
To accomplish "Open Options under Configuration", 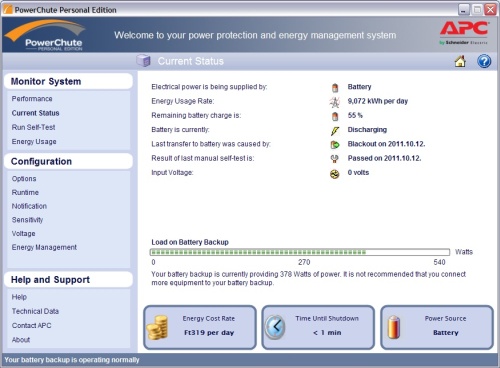I will point(24,179).
